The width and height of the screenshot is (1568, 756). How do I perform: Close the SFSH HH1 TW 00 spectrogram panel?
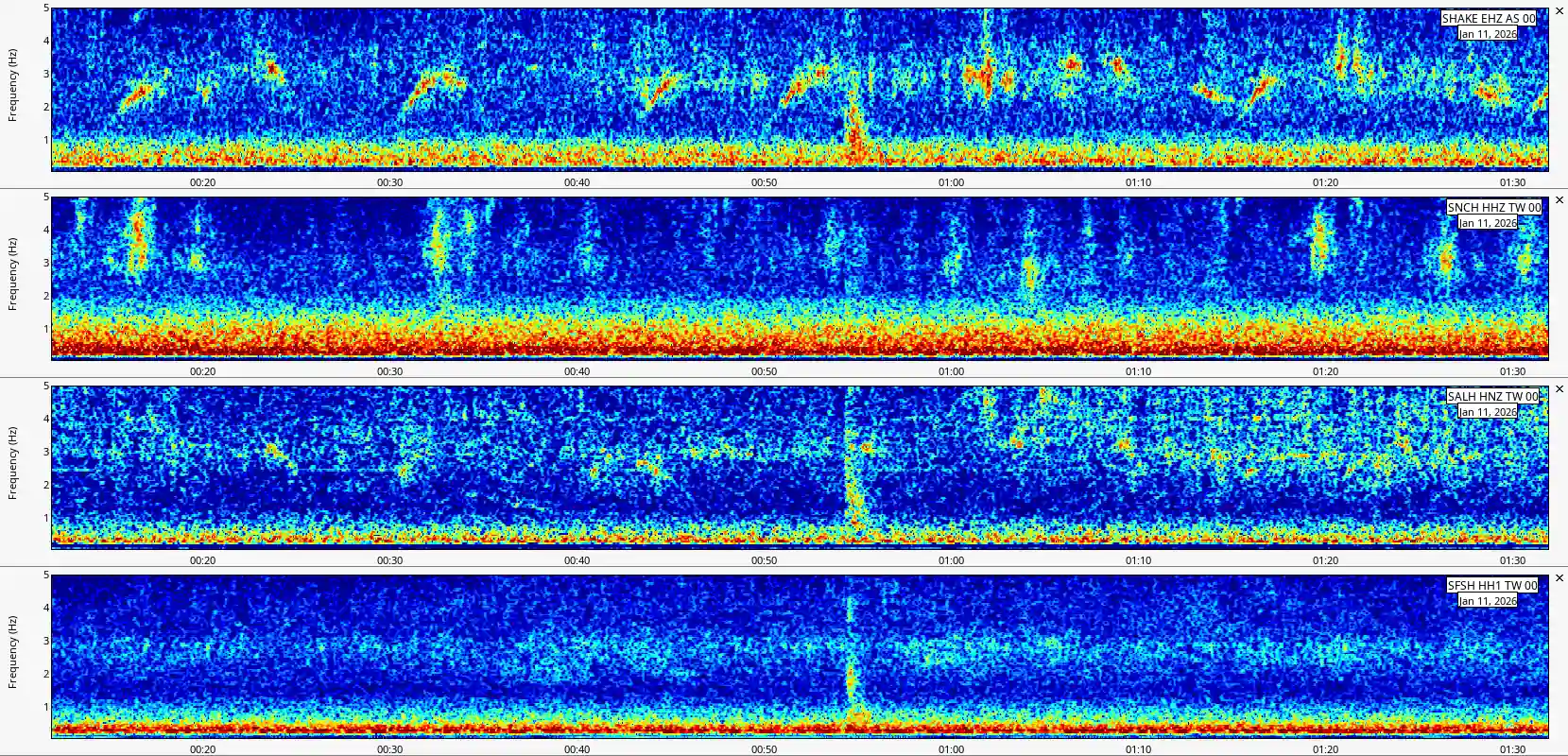tap(1559, 578)
